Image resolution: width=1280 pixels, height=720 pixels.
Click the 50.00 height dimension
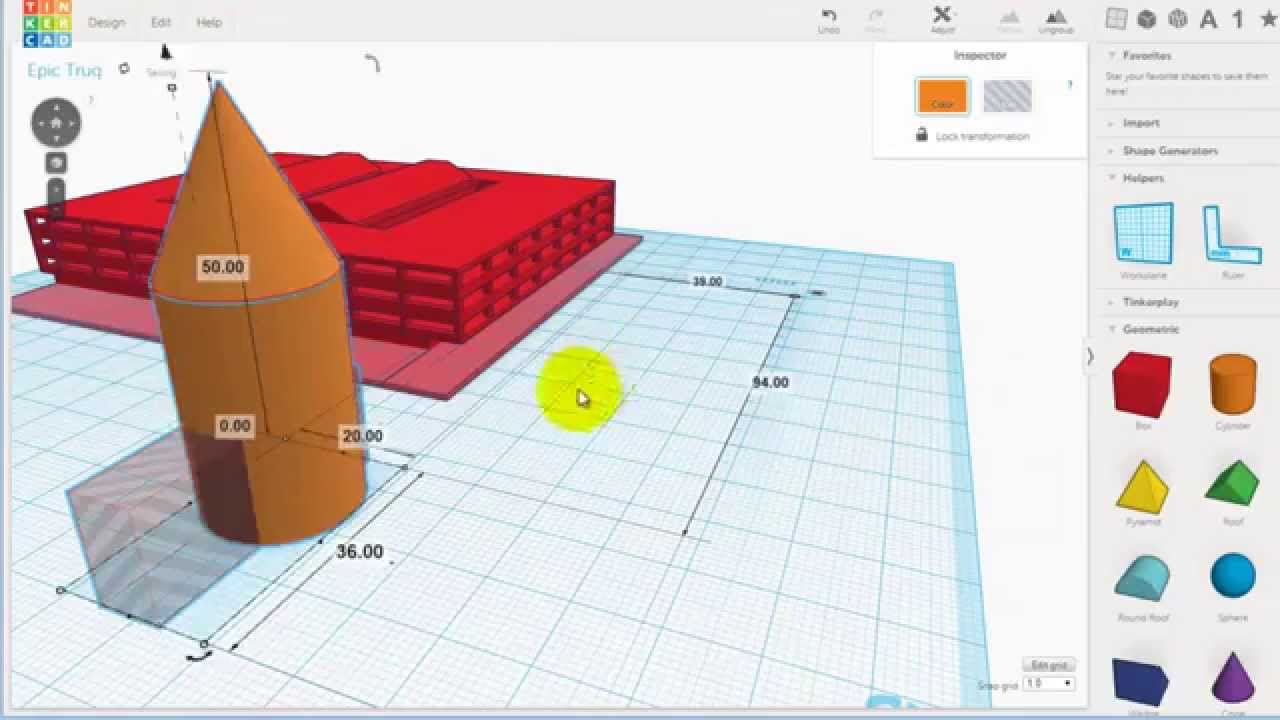tap(222, 267)
